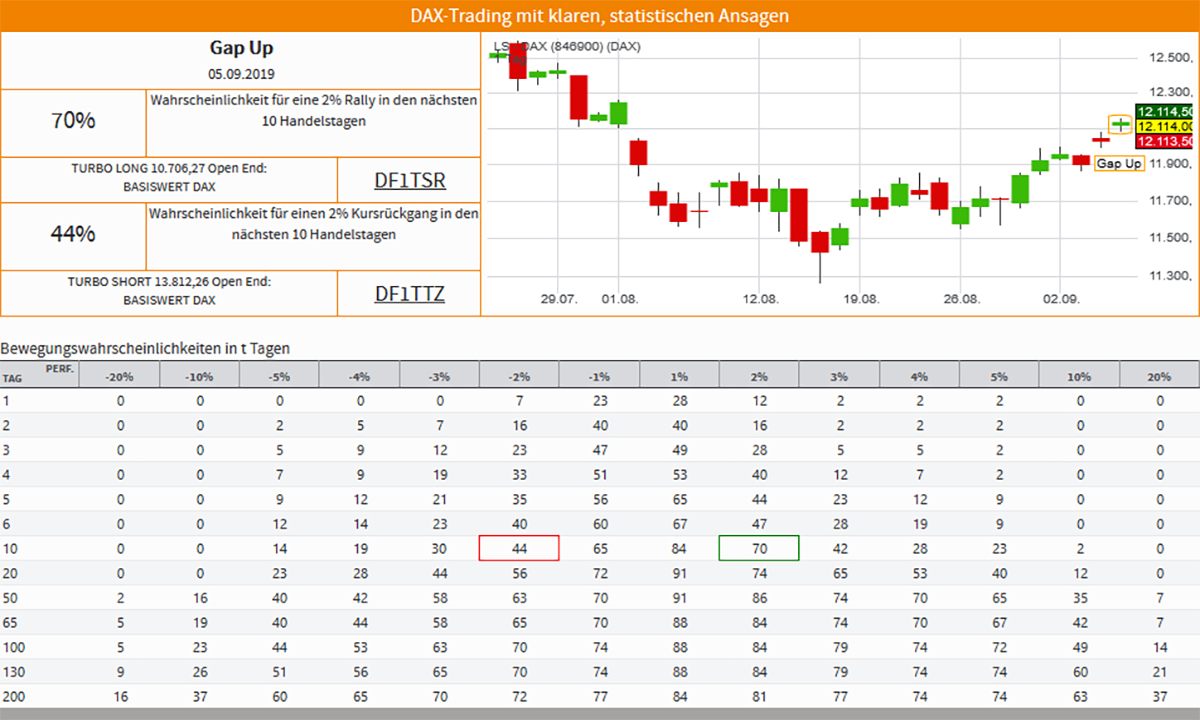Click the 20% column header

pos(1160,375)
